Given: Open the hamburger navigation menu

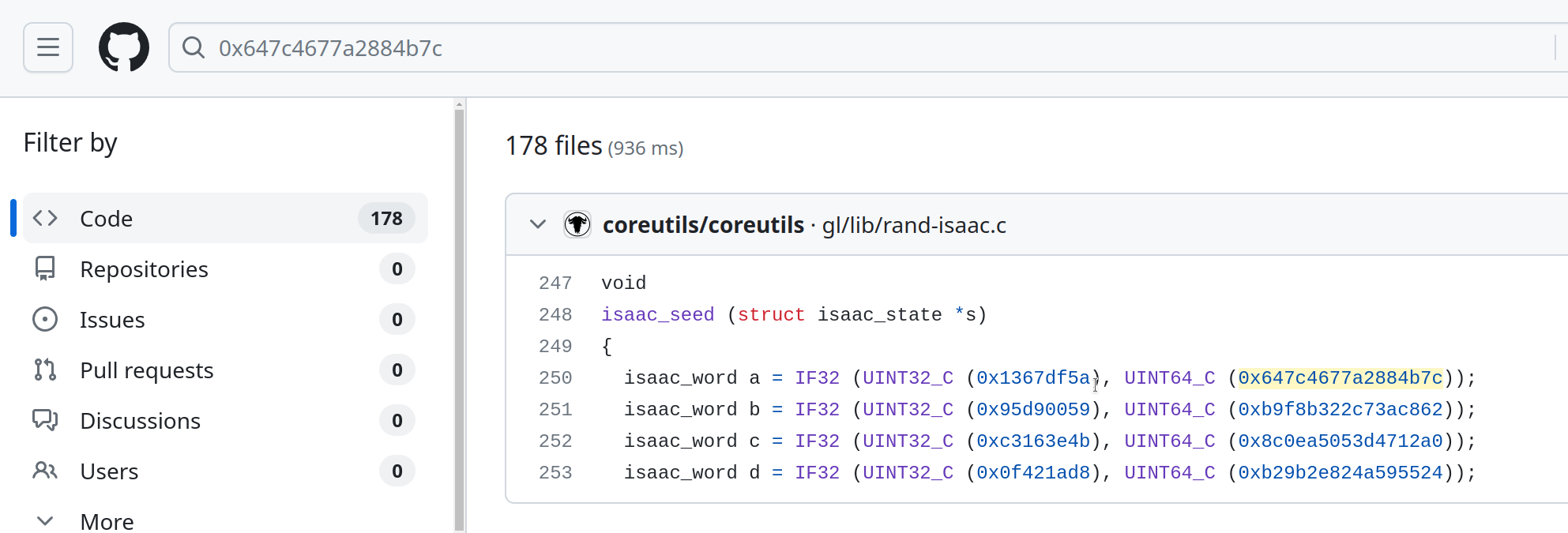Looking at the screenshot, I should (x=48, y=47).
